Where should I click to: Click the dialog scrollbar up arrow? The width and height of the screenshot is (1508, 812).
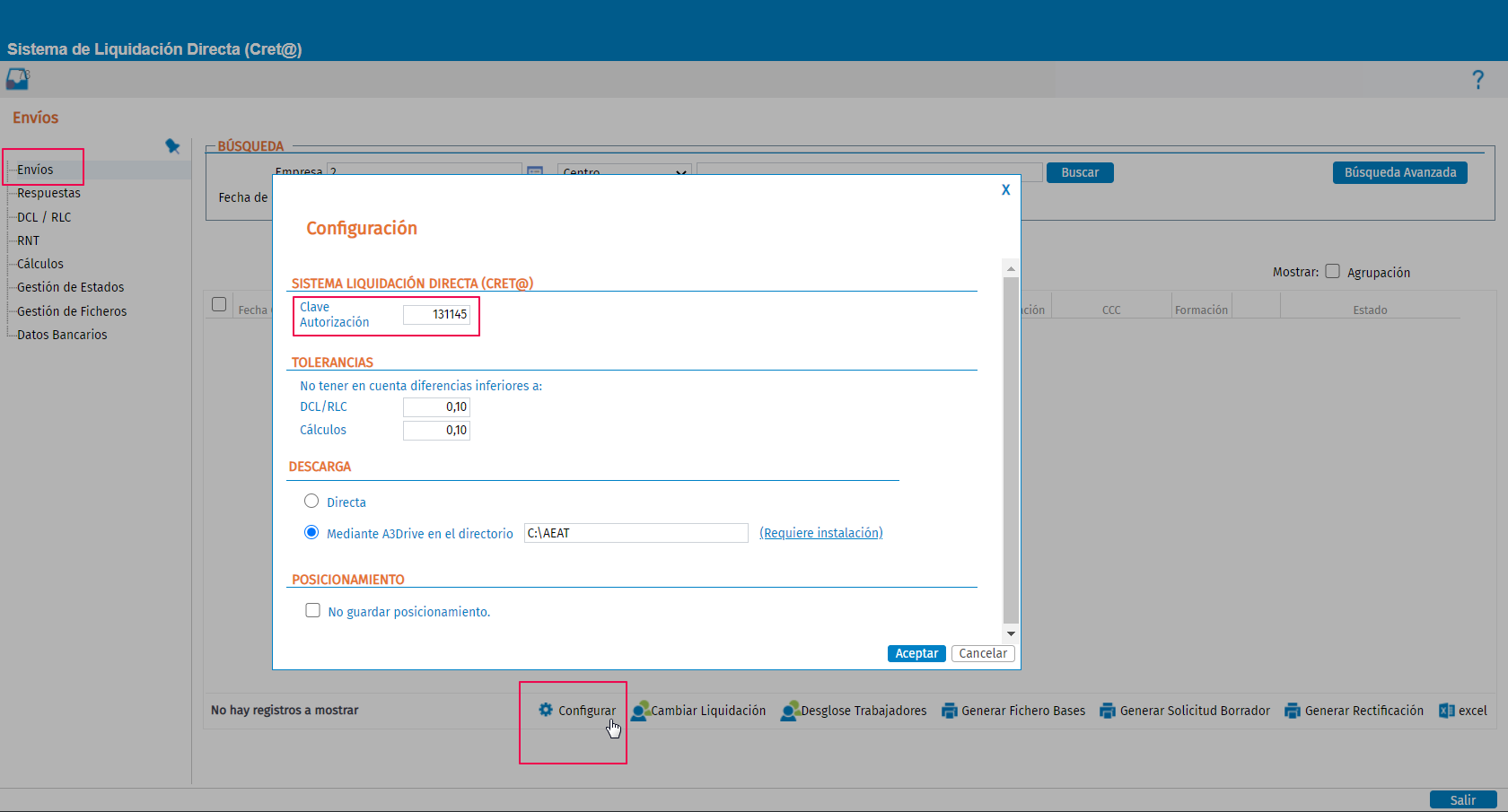coord(1011,268)
